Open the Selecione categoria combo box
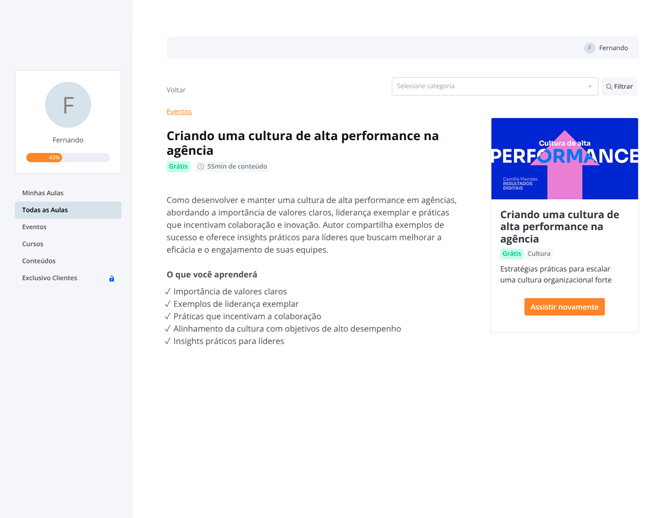648x518 pixels. tap(488, 87)
